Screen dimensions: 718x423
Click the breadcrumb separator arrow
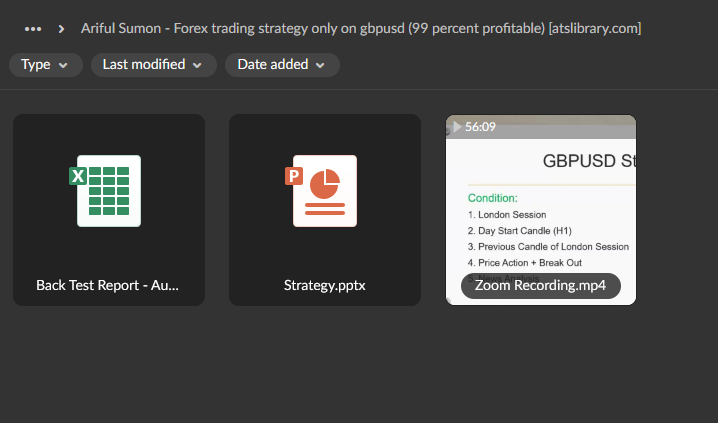click(x=62, y=28)
